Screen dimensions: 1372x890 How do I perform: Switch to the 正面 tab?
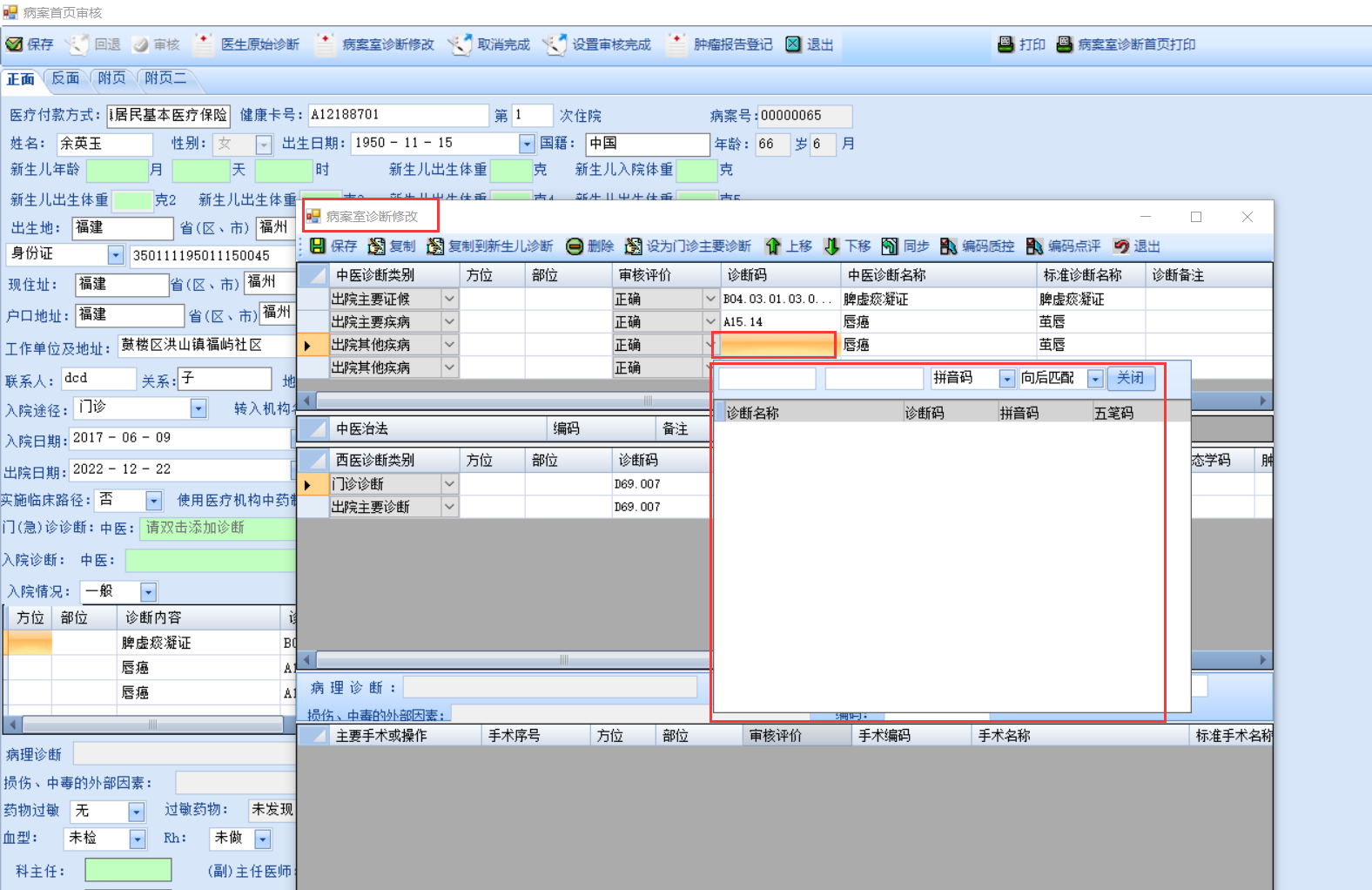coord(21,79)
